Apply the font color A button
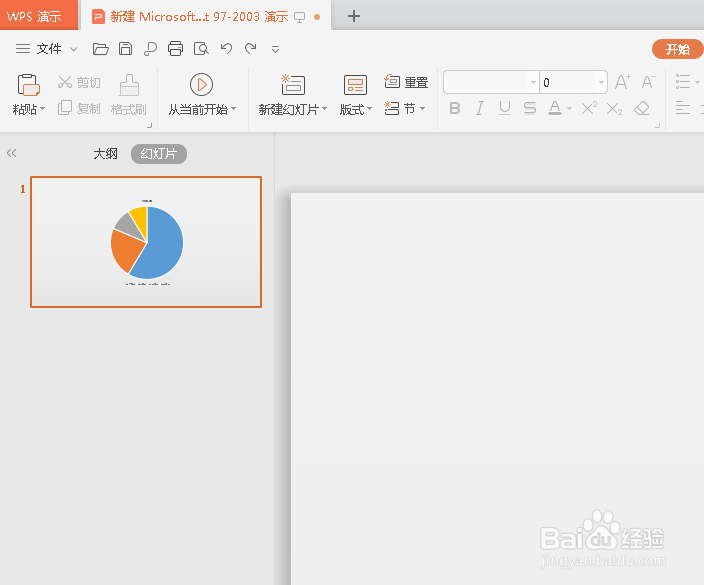Image resolution: width=704 pixels, height=585 pixels. [x=555, y=108]
